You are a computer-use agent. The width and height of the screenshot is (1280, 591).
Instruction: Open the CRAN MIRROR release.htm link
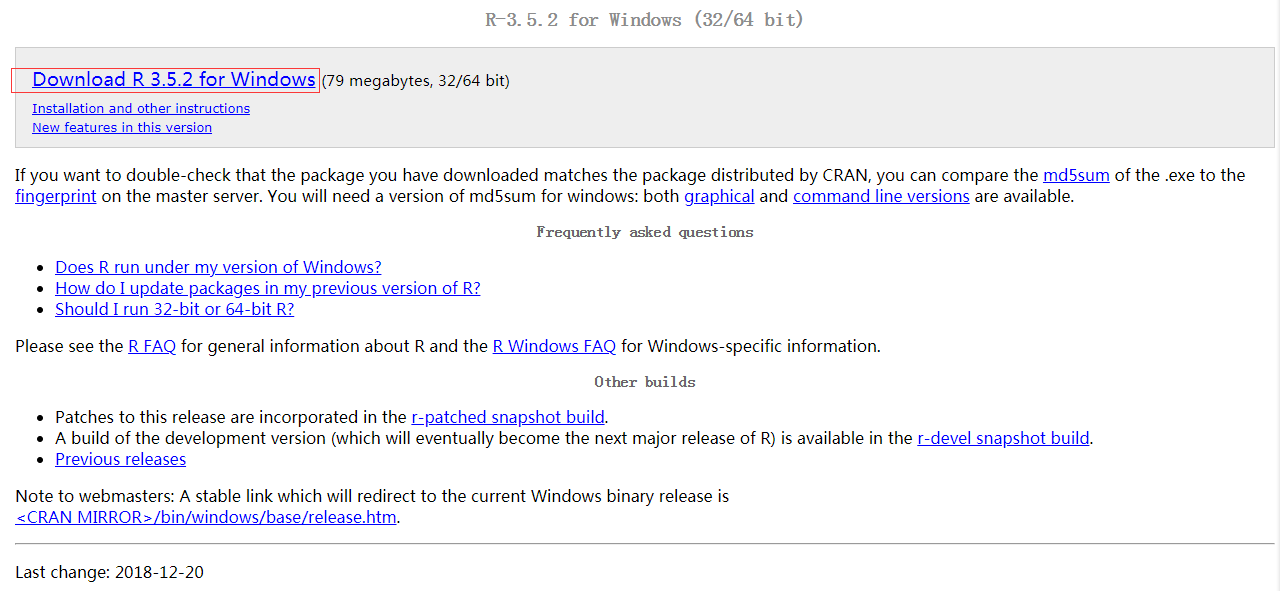[x=207, y=517]
